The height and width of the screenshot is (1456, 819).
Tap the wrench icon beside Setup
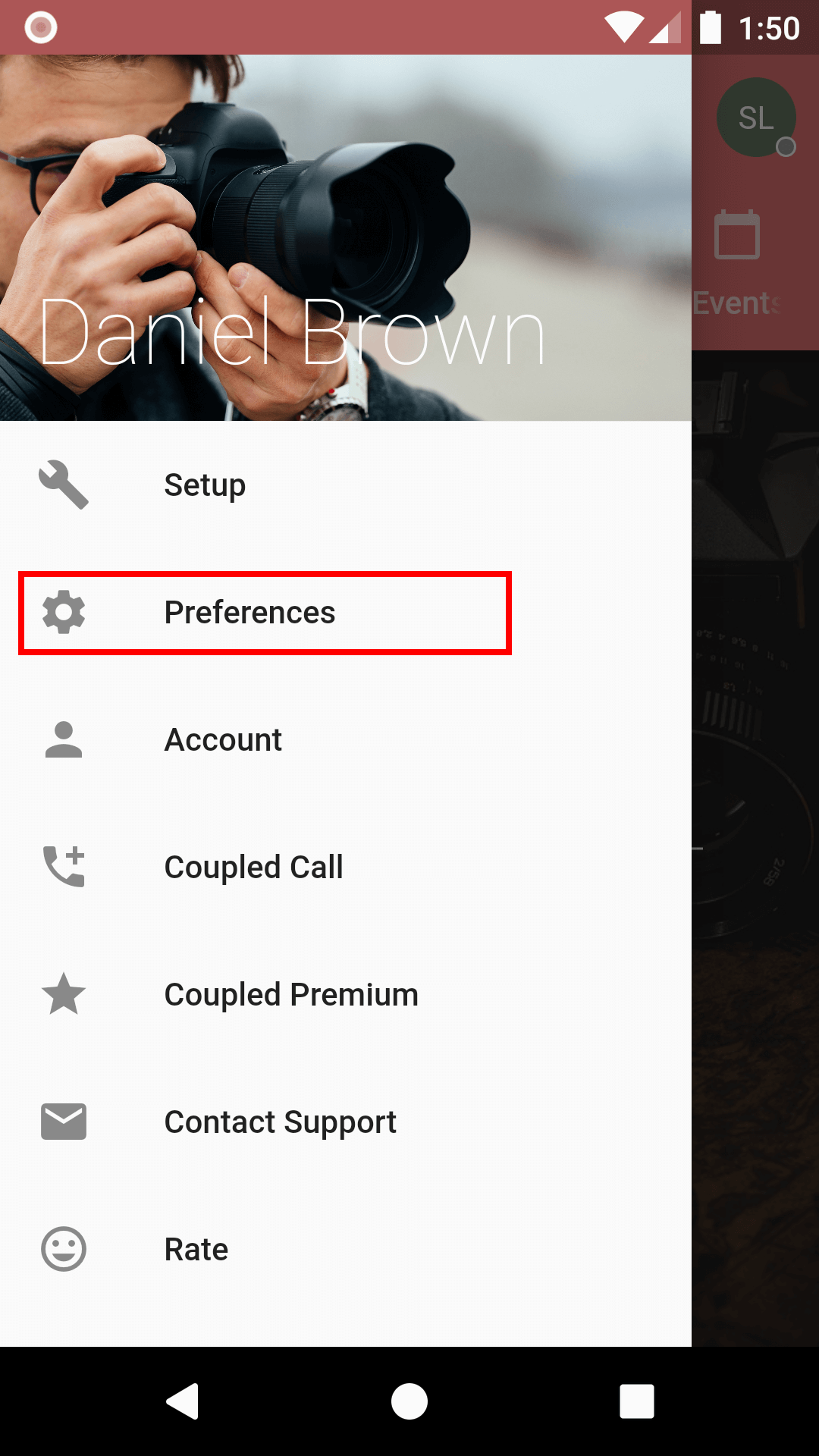[x=64, y=485]
